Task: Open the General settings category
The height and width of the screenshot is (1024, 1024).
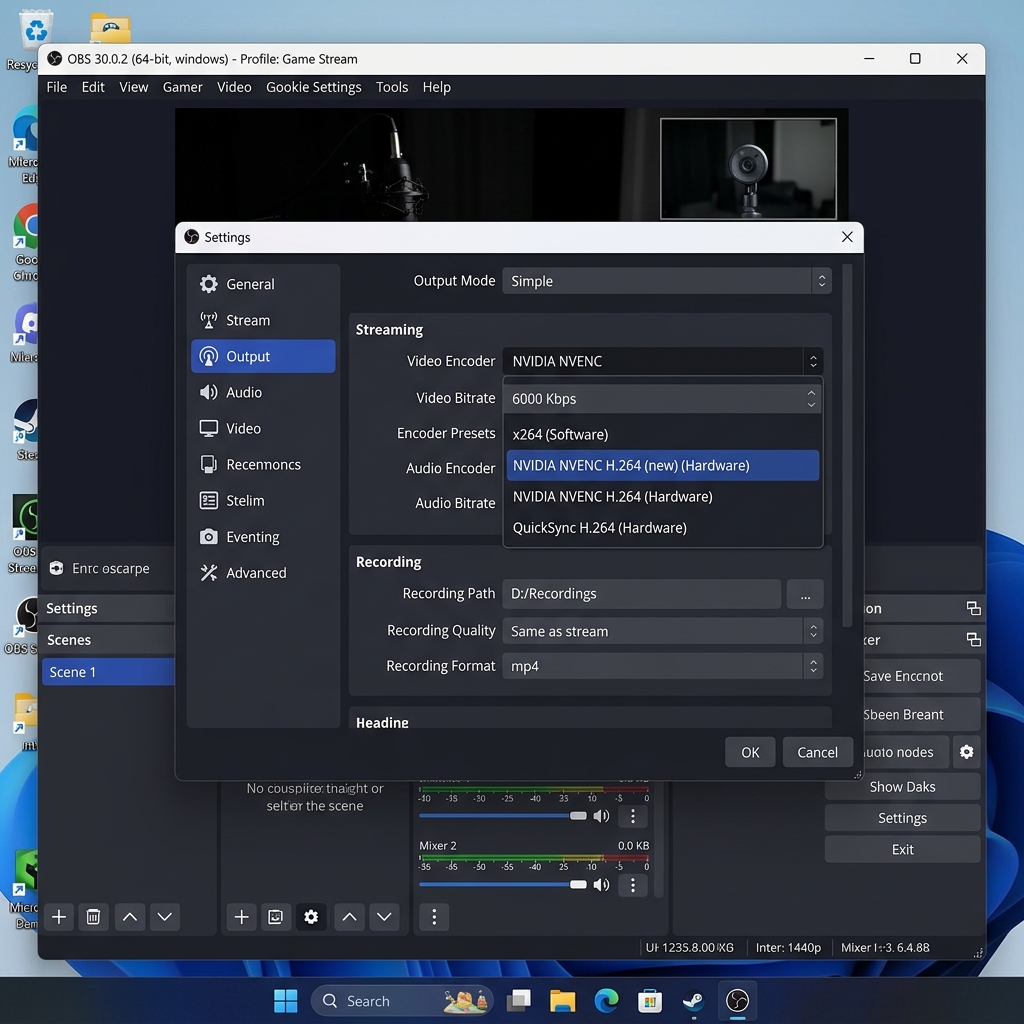Action: pos(263,284)
